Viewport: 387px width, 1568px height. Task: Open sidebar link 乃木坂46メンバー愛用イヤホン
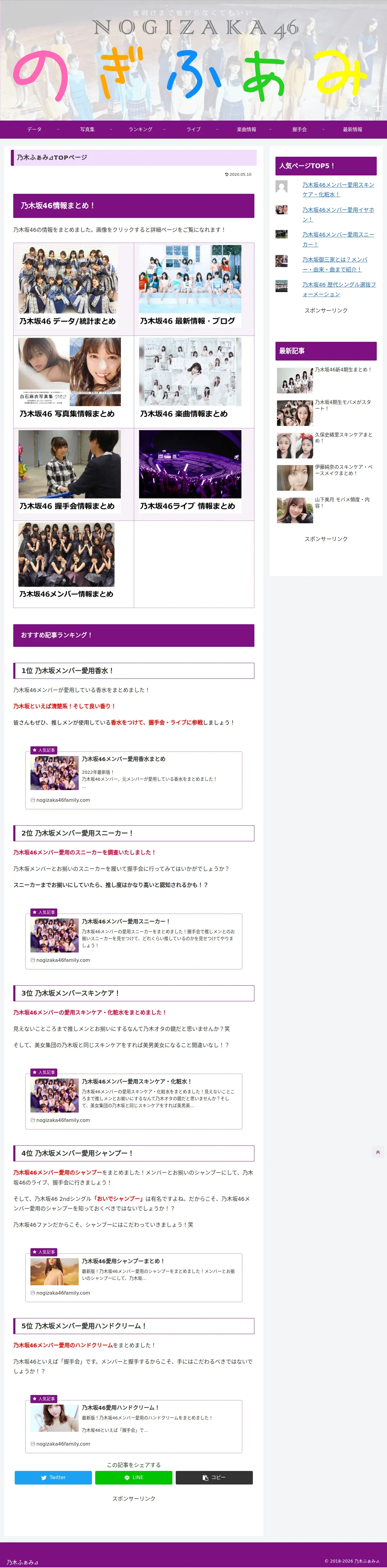[338, 214]
